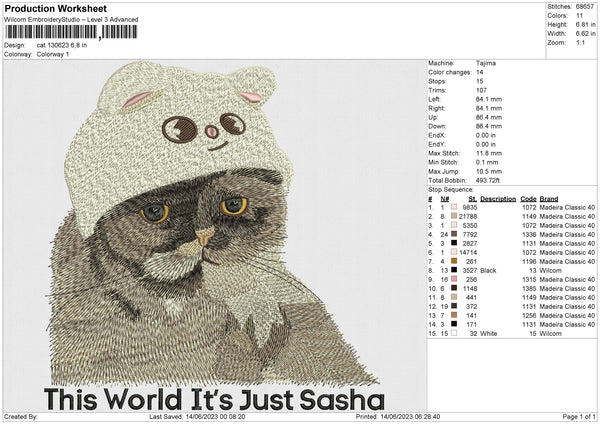Click the black swatch in the 'Black' Wilcom row

coord(454,270)
